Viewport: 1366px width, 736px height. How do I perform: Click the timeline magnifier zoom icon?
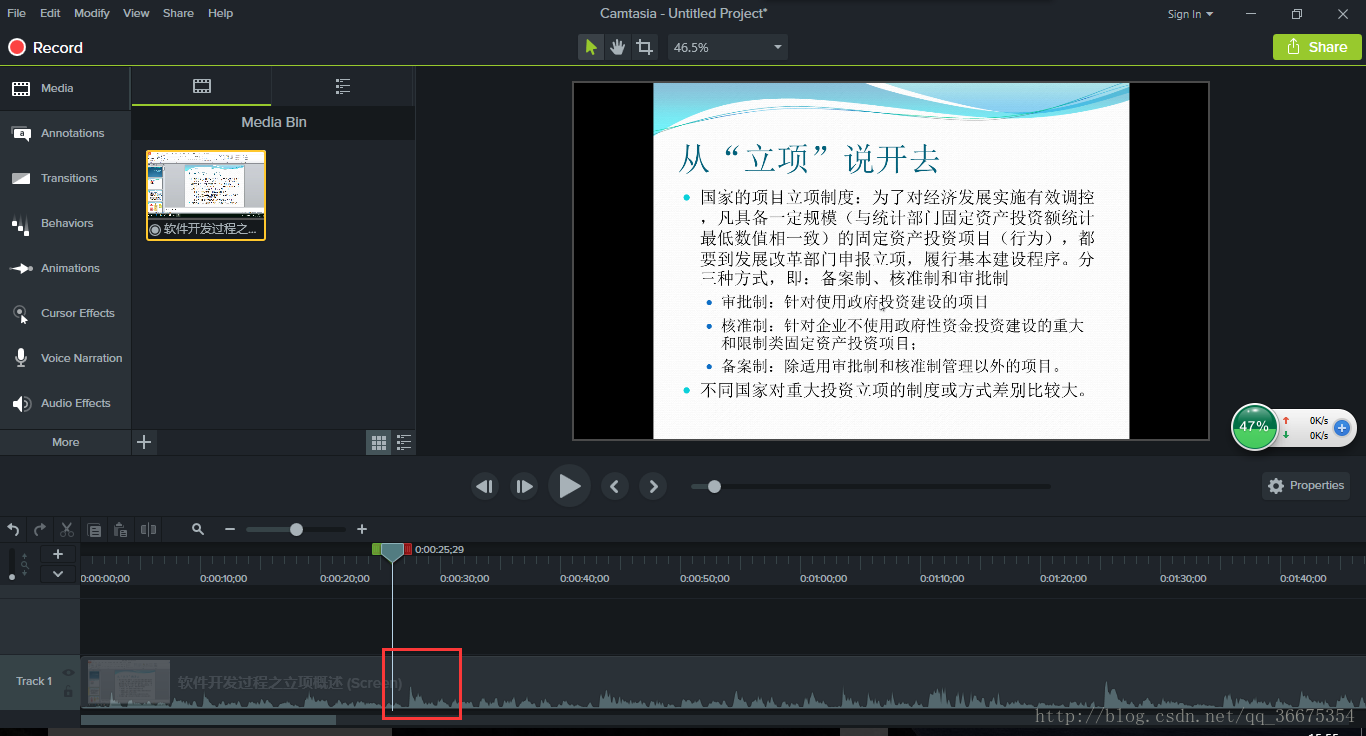(198, 529)
